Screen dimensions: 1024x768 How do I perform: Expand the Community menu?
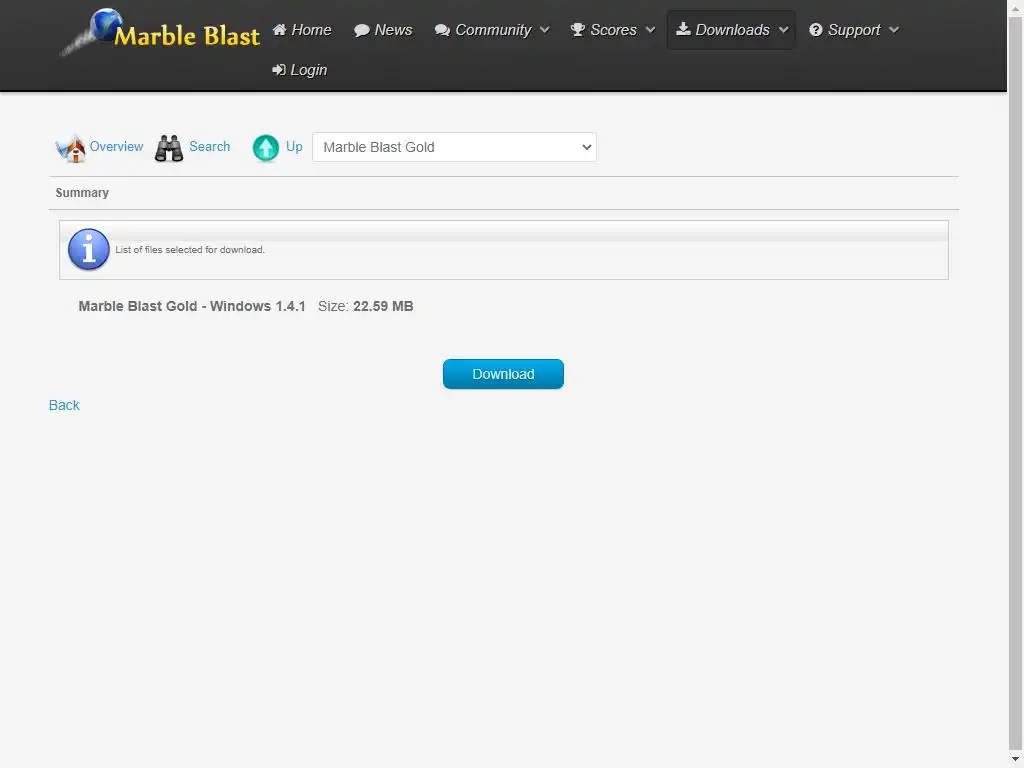coord(492,30)
